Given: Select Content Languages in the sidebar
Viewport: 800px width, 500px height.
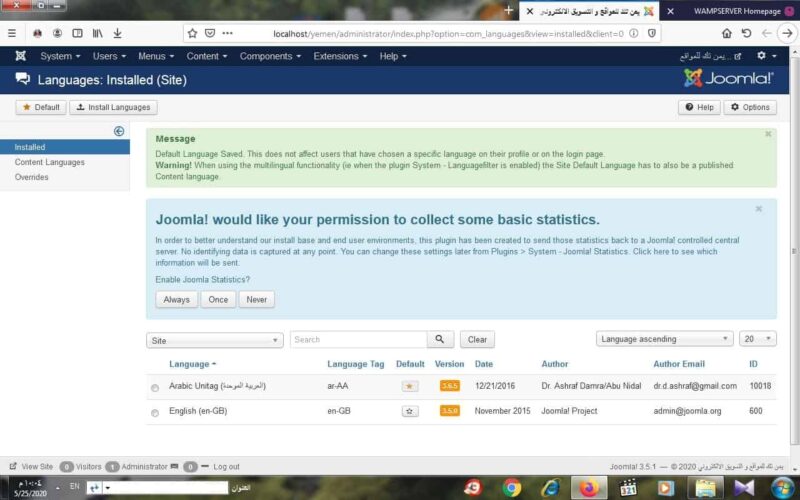Looking at the screenshot, I should click(x=49, y=162).
